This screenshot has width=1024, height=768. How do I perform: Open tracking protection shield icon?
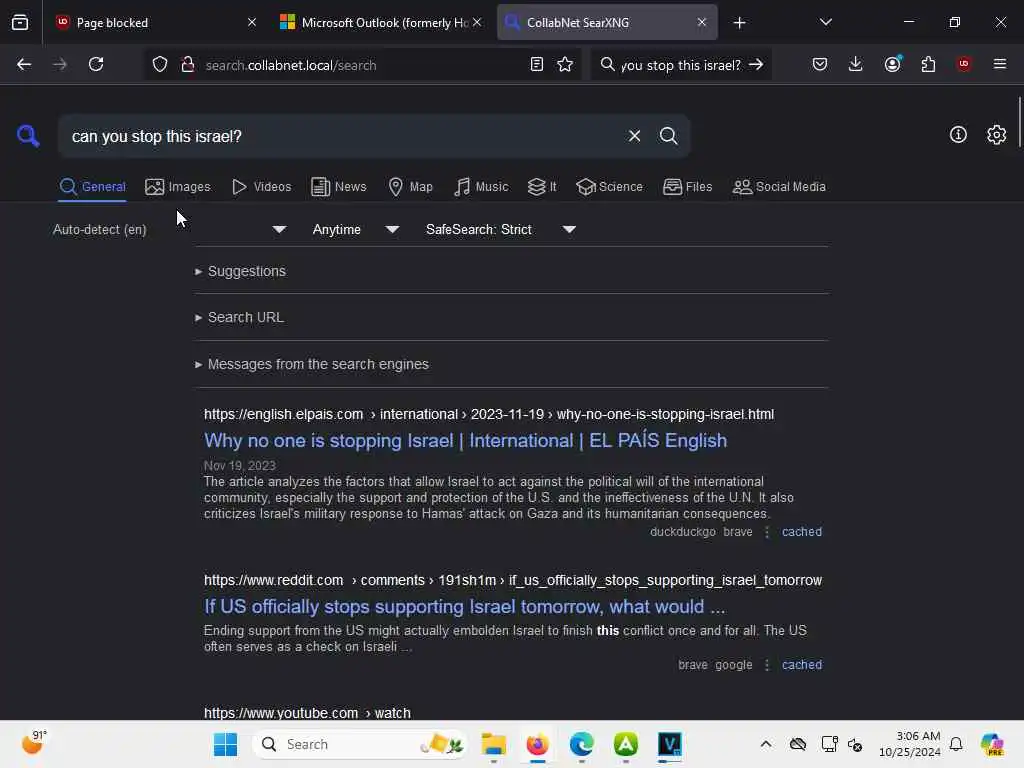coord(160,65)
